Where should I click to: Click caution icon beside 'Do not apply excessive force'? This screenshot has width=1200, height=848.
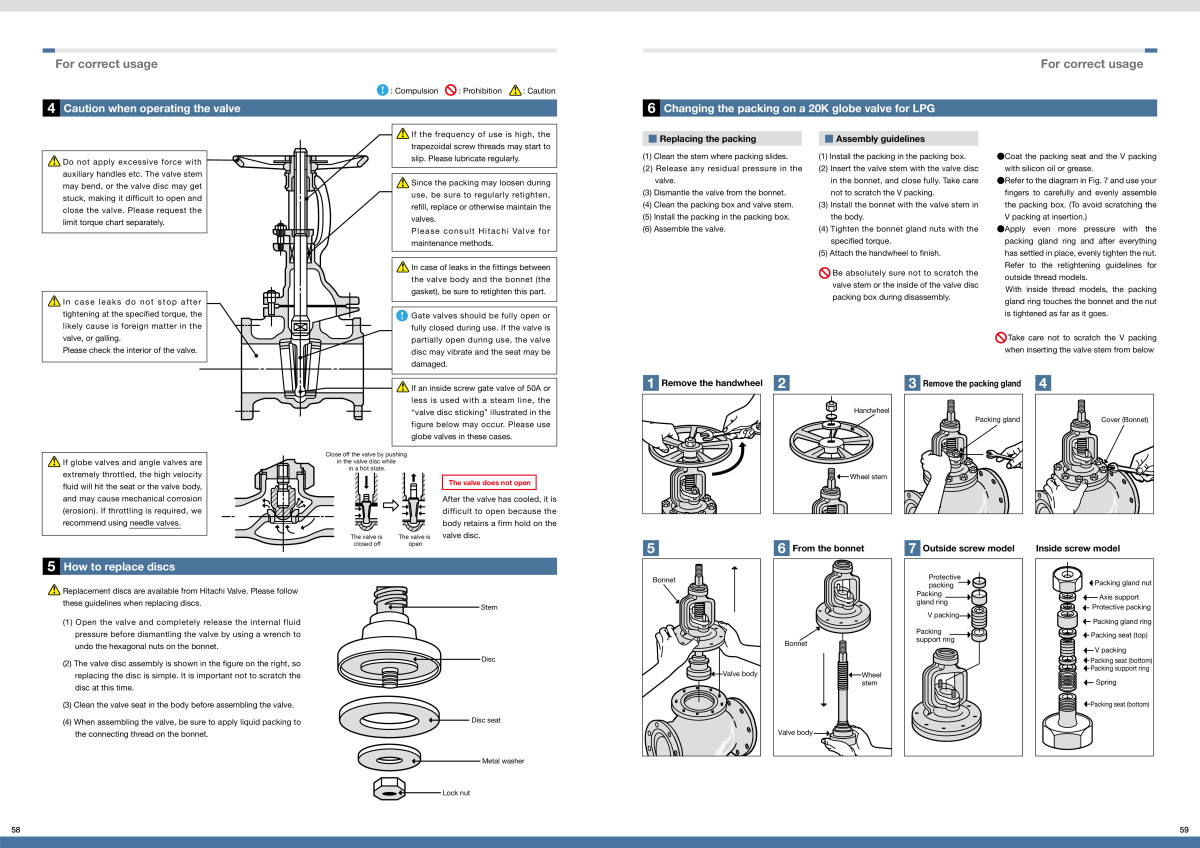click(x=54, y=161)
